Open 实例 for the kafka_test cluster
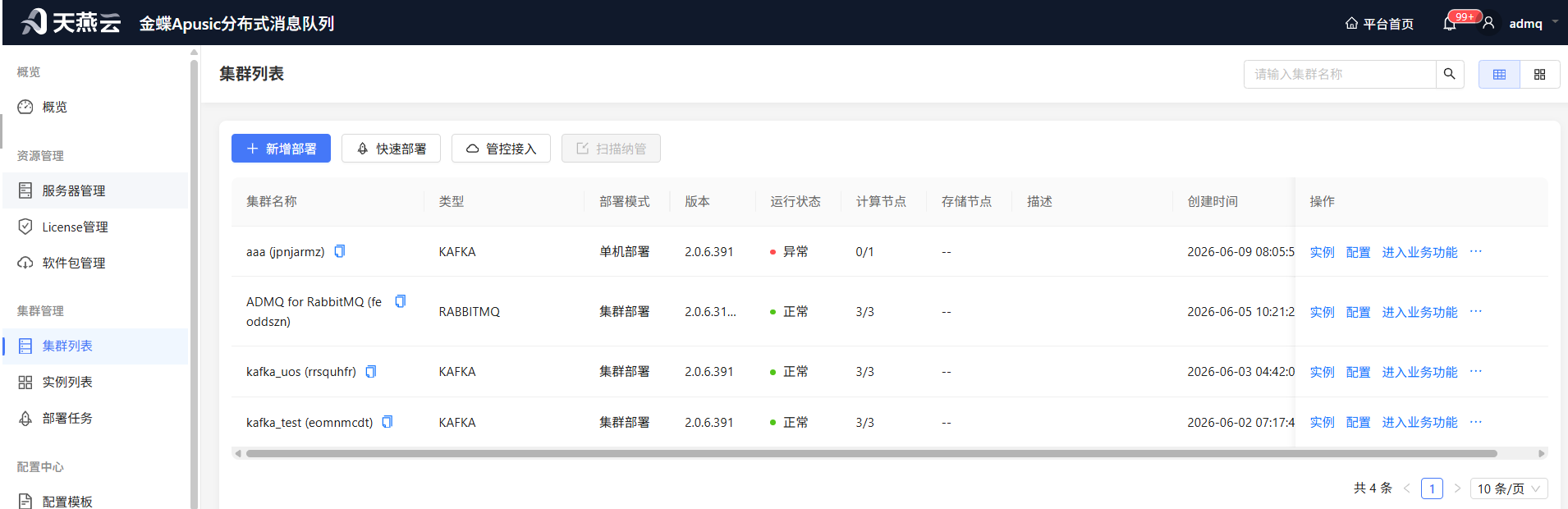1568x509 pixels. tap(1322, 422)
